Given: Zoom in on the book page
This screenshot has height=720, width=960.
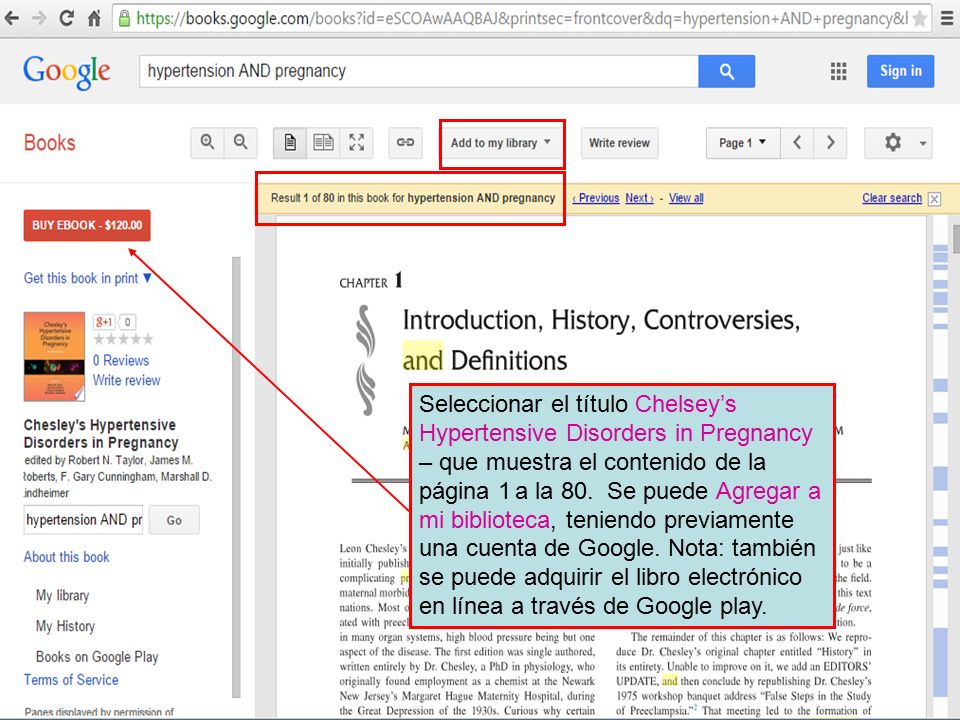Looking at the screenshot, I should (208, 143).
